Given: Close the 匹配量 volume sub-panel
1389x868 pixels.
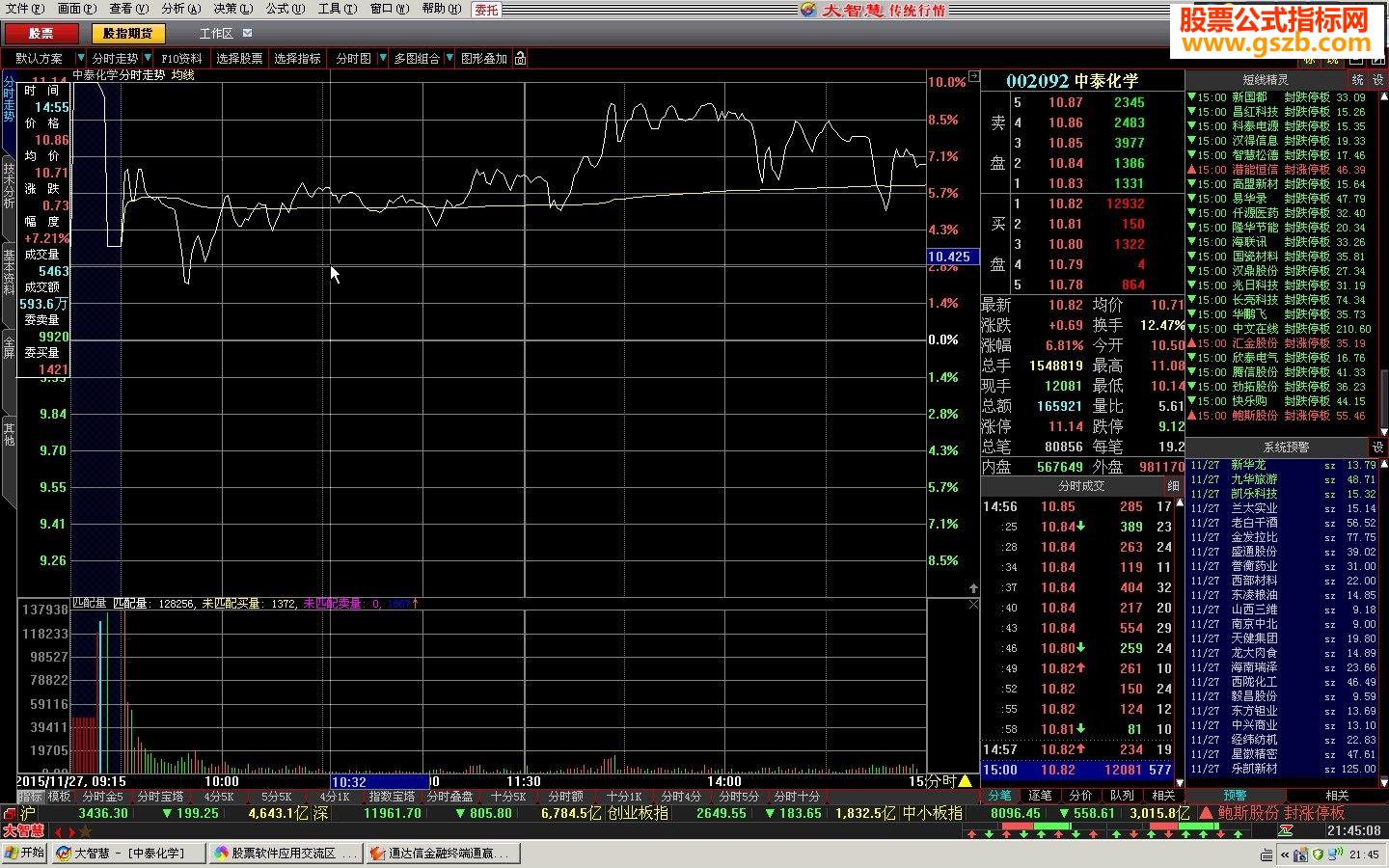Looking at the screenshot, I should pos(973,604).
